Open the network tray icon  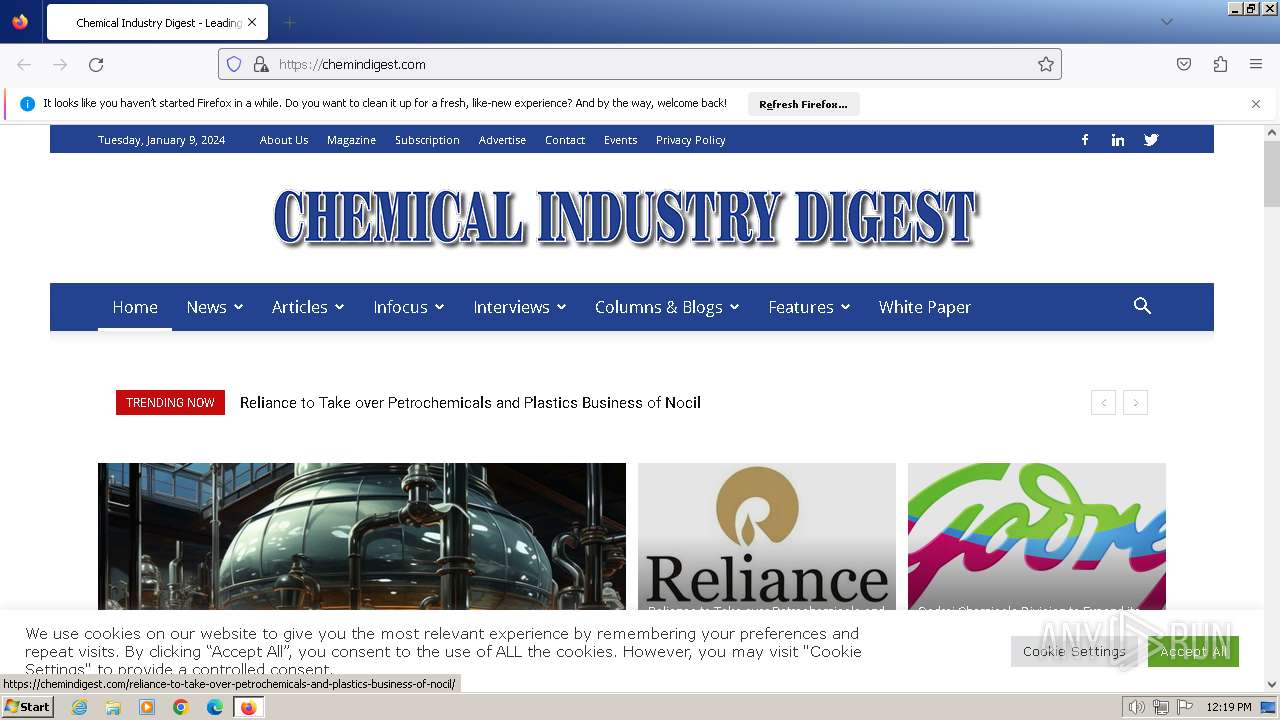1160,707
